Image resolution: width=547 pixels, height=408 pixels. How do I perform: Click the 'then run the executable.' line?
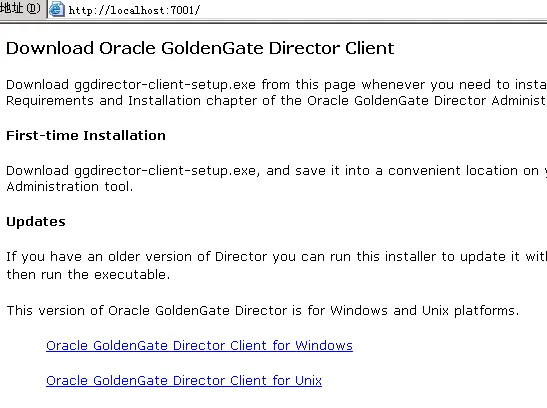click(x=88, y=274)
